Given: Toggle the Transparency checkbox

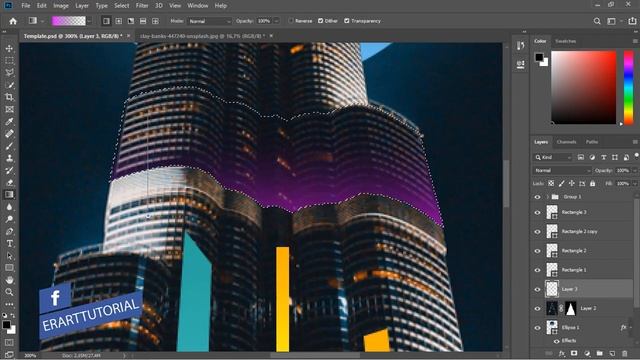Looking at the screenshot, I should [x=347, y=21].
